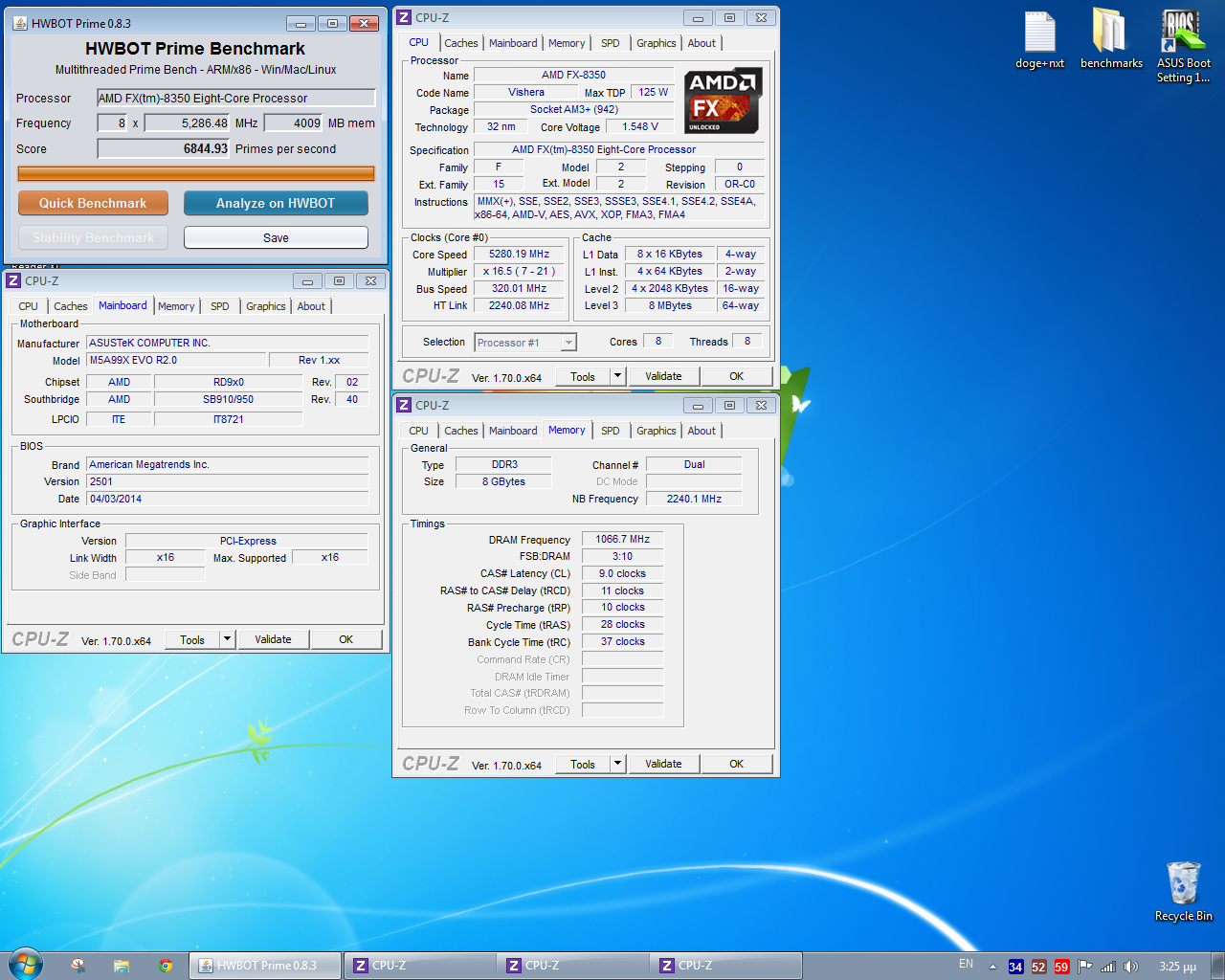
Task: Open the Graphics tab in the top CPU-Z window
Action: pos(656,43)
